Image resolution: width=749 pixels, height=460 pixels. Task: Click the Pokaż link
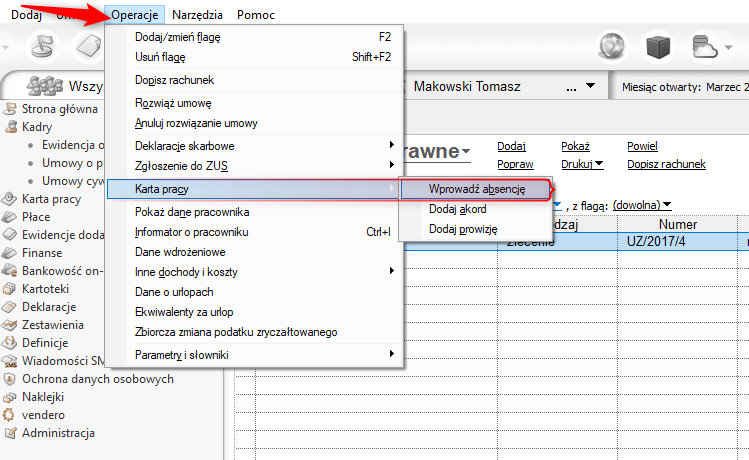click(575, 146)
